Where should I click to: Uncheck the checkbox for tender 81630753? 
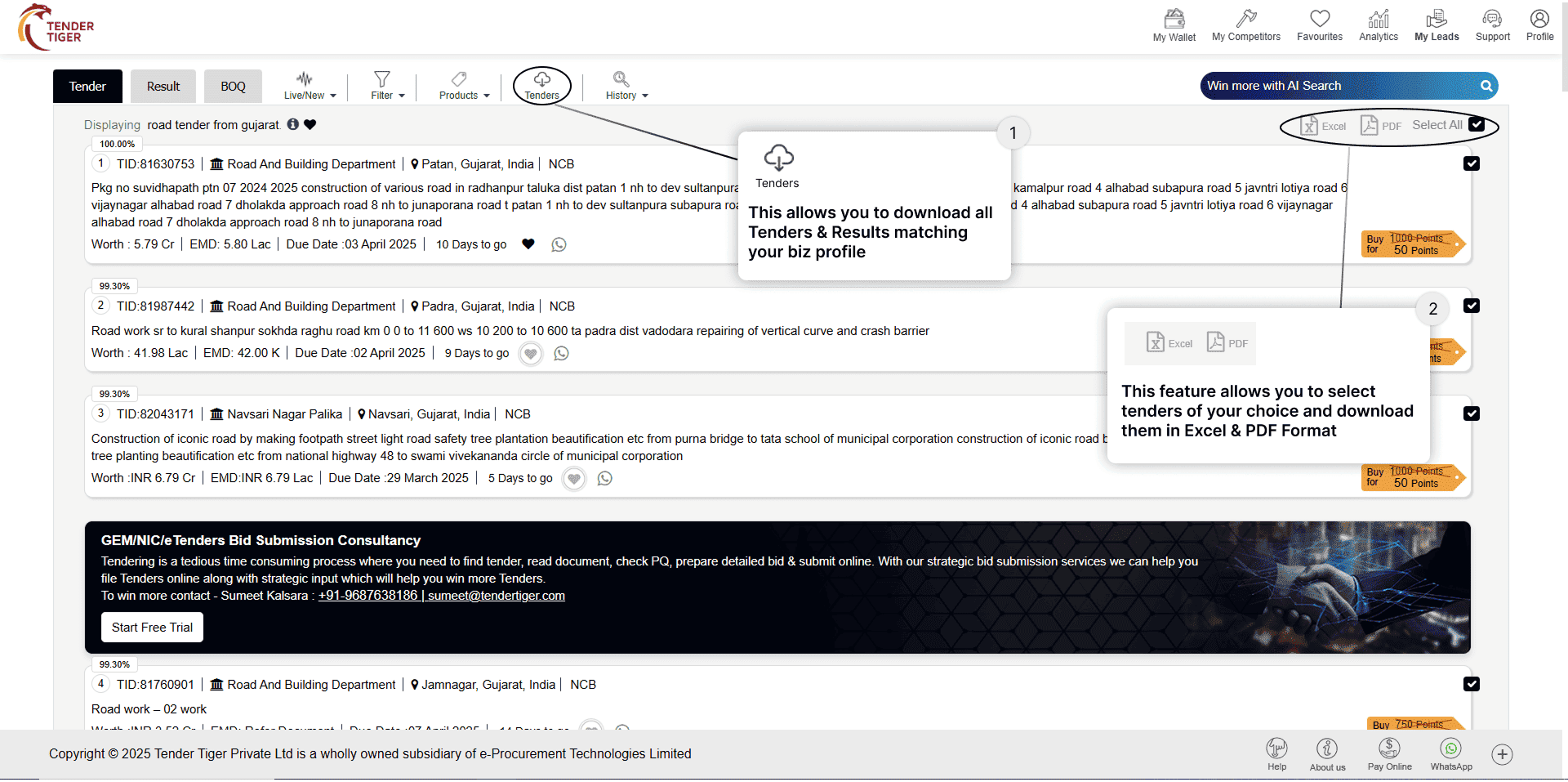1472,164
